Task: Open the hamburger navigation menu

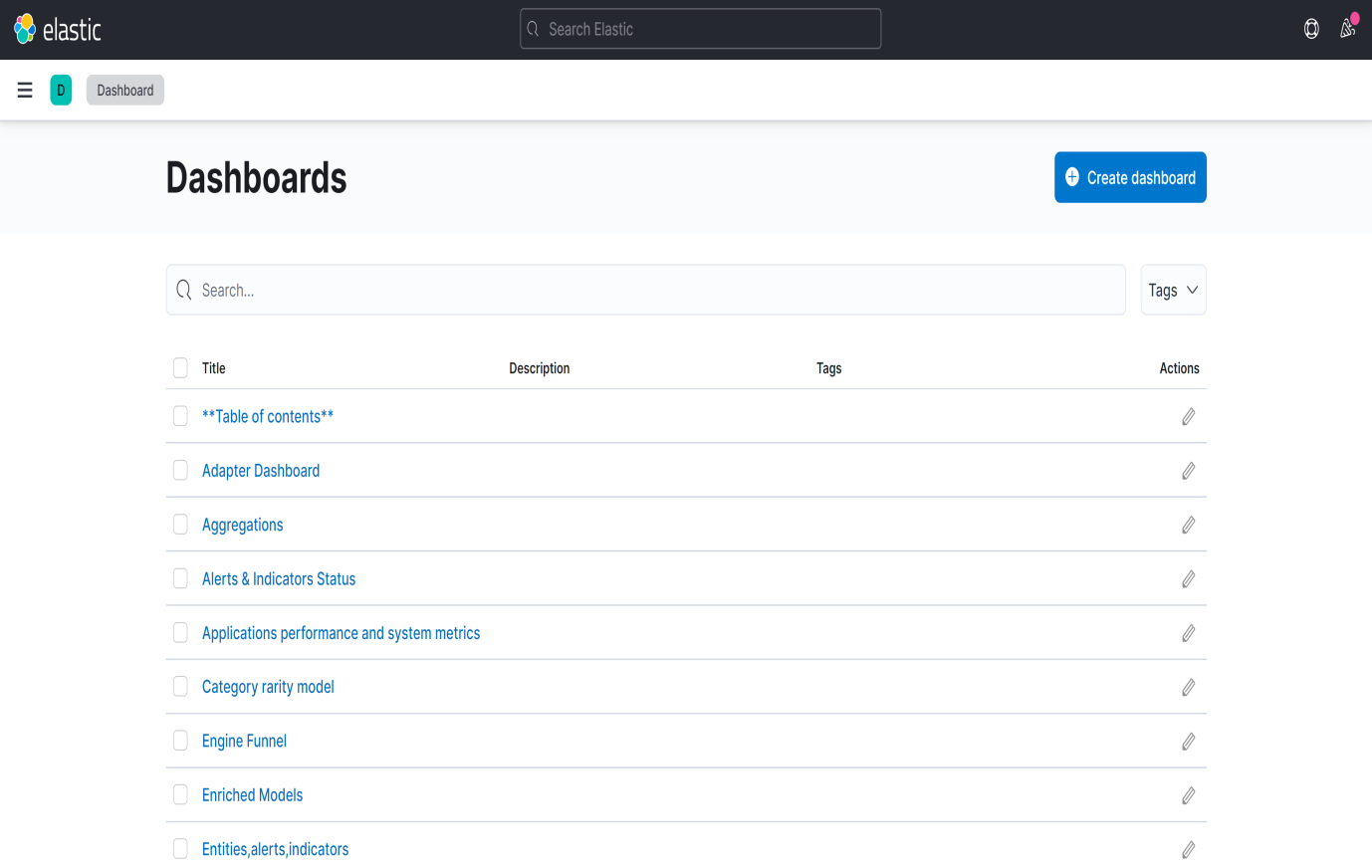Action: (x=25, y=90)
